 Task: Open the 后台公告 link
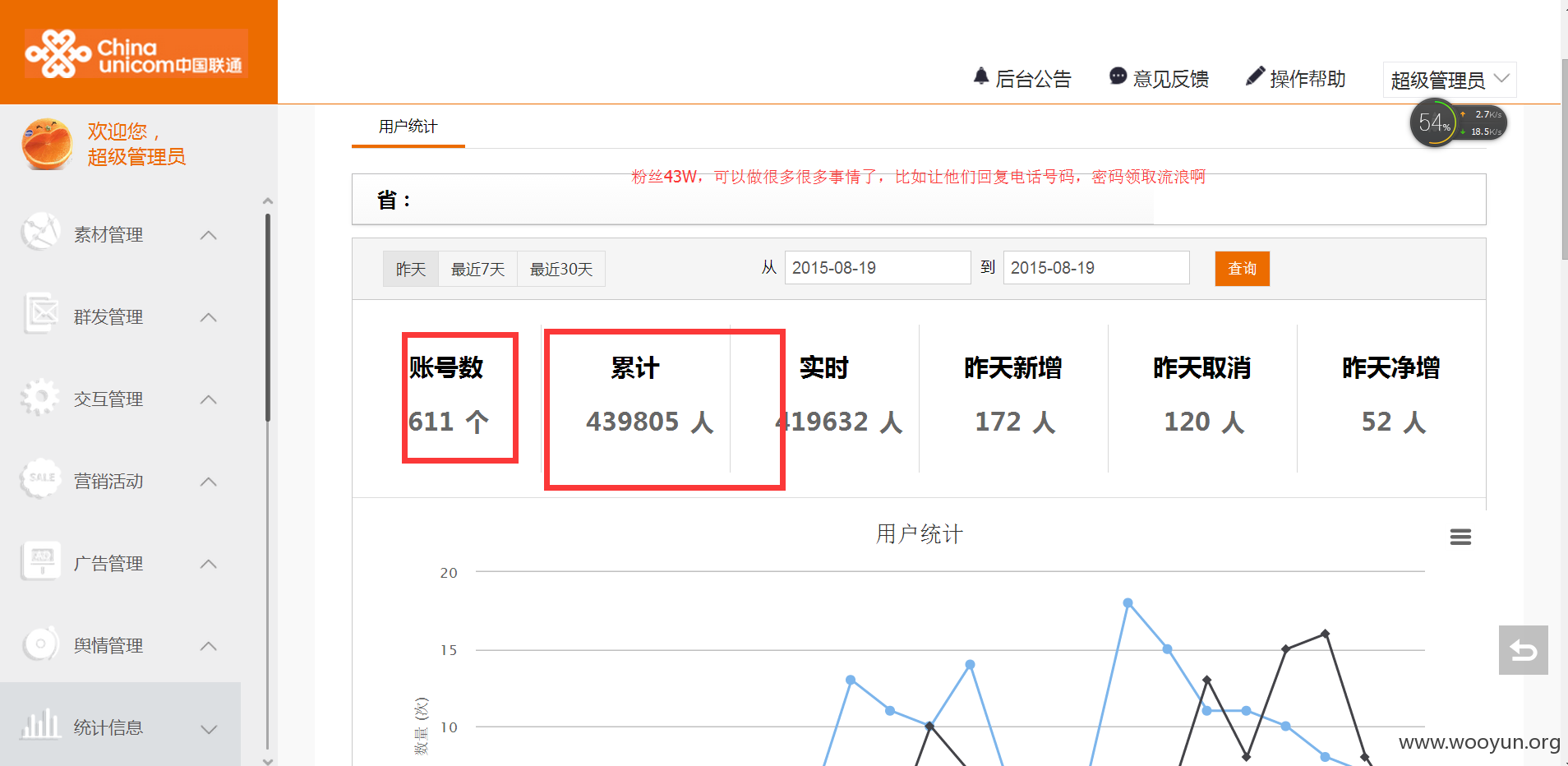click(1033, 79)
